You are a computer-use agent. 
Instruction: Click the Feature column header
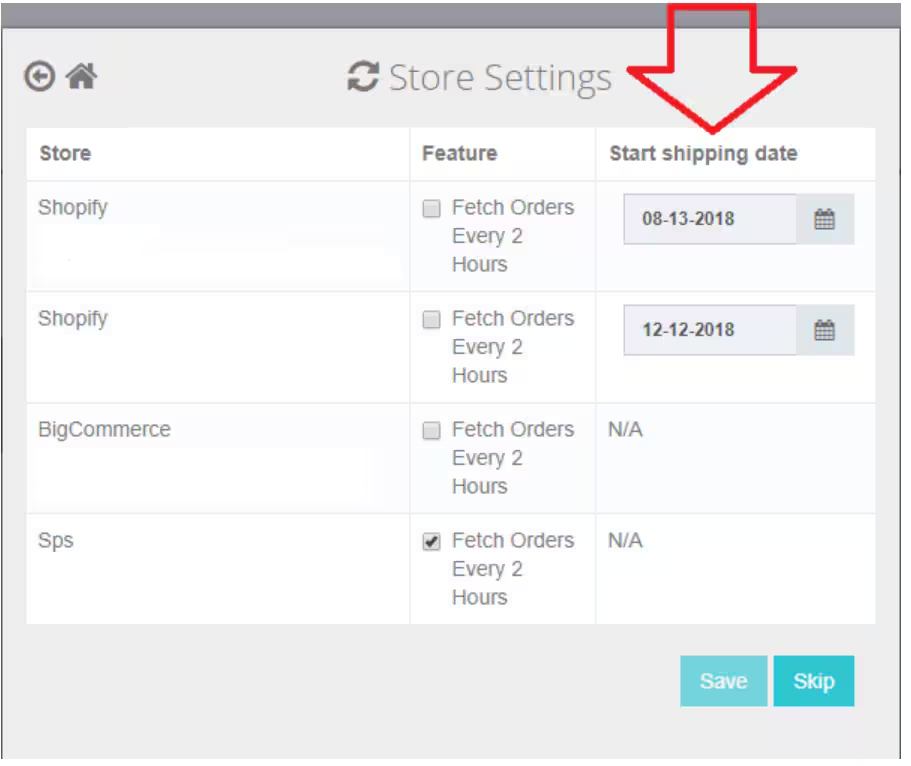pyautogui.click(x=456, y=153)
